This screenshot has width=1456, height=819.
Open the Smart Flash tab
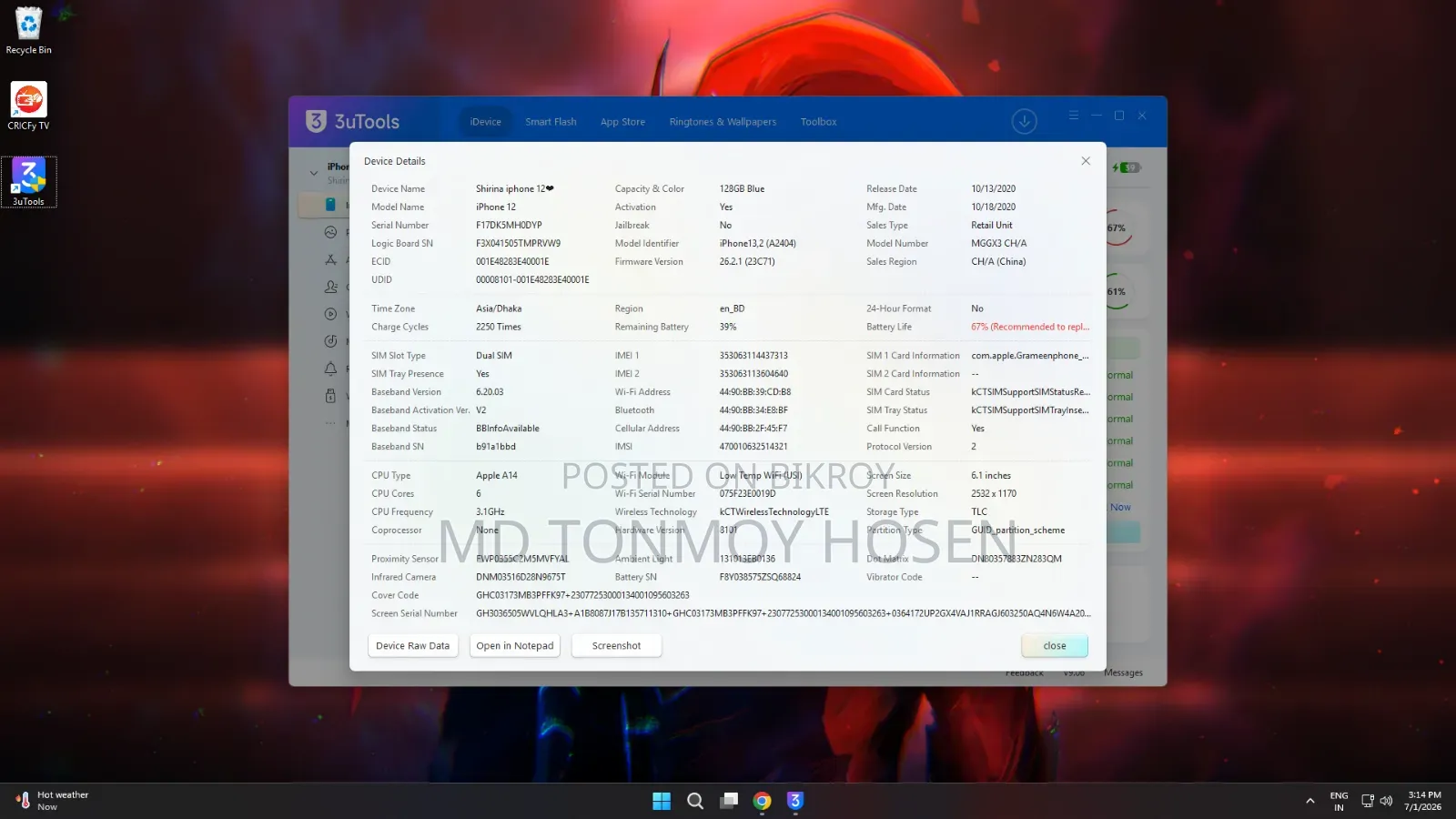pyautogui.click(x=551, y=122)
